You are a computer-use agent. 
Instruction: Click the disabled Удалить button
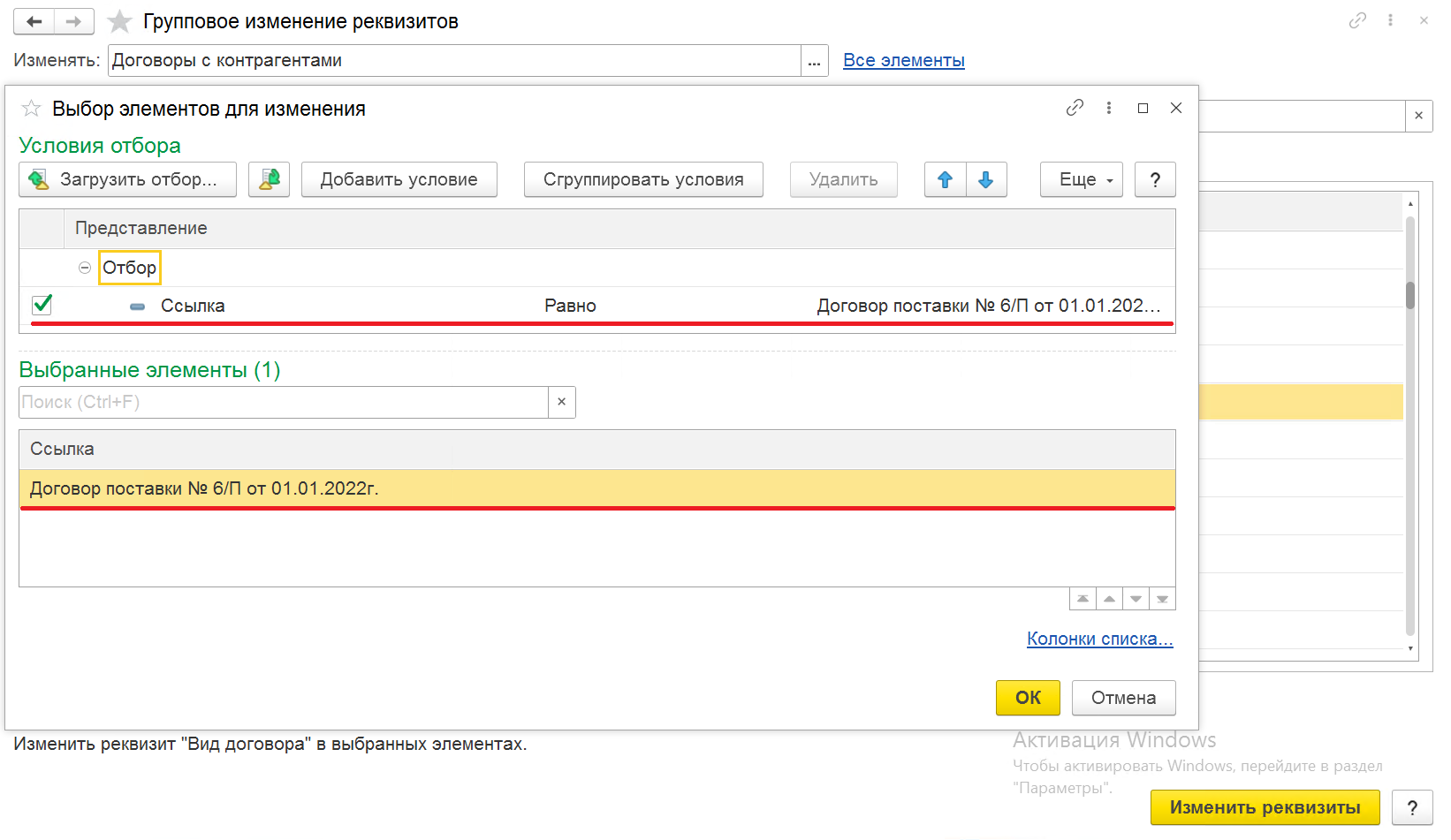point(843,179)
